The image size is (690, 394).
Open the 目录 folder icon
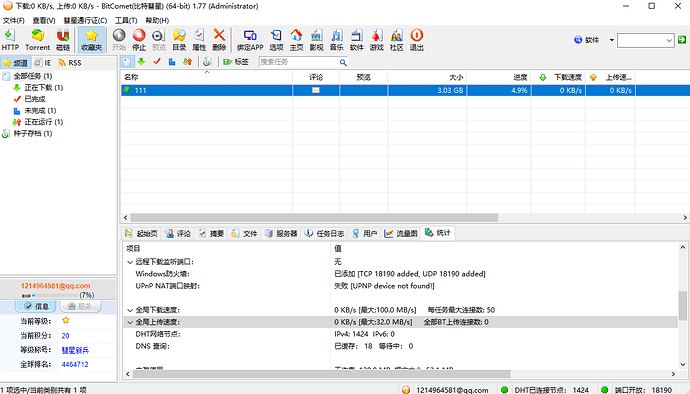pyautogui.click(x=179, y=40)
